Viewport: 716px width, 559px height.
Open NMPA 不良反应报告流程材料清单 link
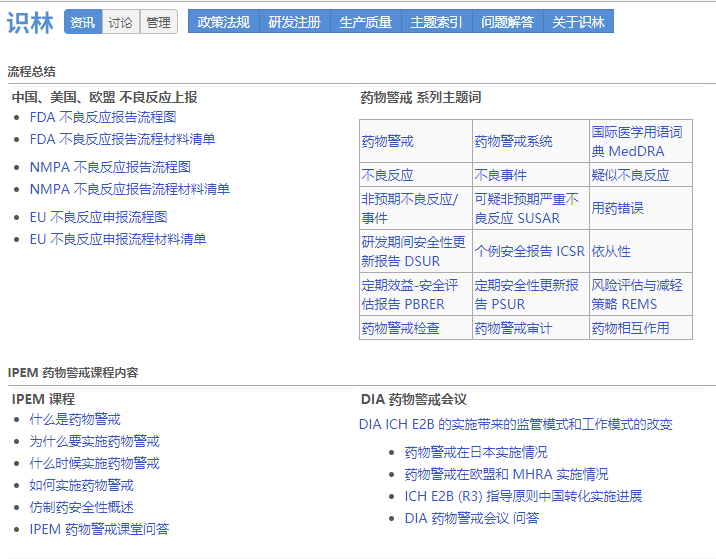pos(130,189)
